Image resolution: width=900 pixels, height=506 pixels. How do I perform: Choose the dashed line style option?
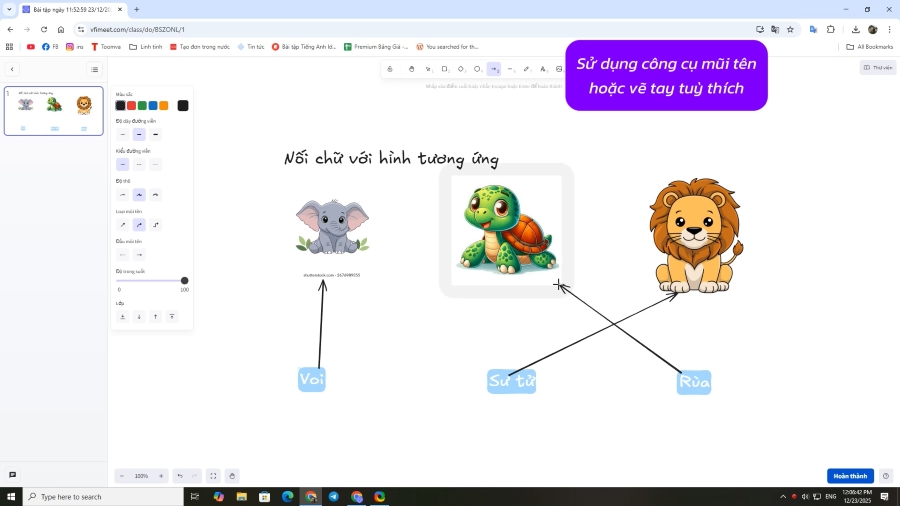tap(139, 164)
